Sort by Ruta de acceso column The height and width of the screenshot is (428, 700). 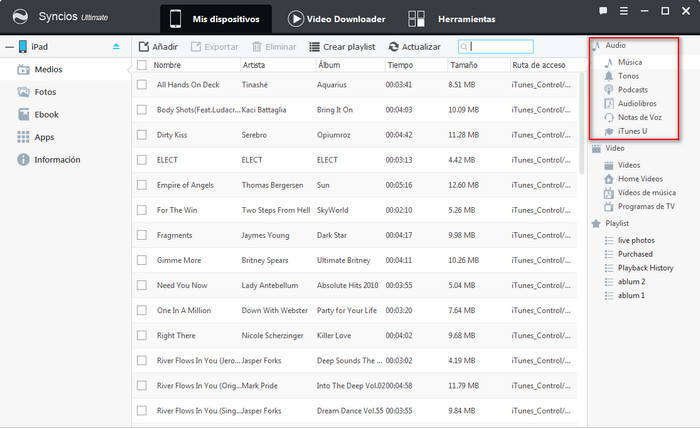pos(539,65)
